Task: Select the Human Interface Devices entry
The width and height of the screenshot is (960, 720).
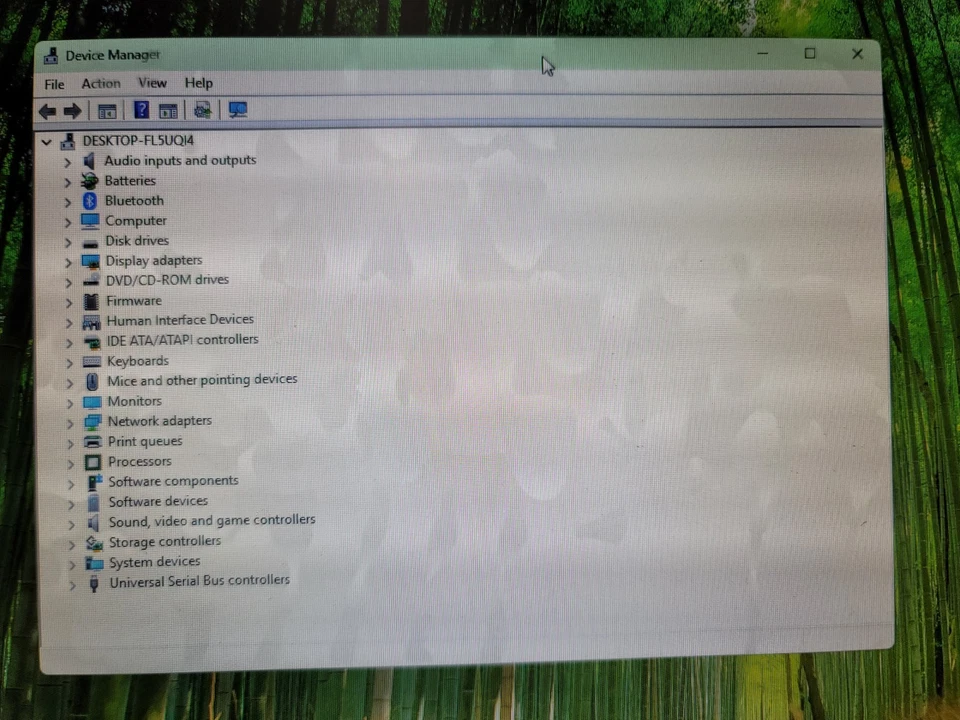Action: [180, 320]
